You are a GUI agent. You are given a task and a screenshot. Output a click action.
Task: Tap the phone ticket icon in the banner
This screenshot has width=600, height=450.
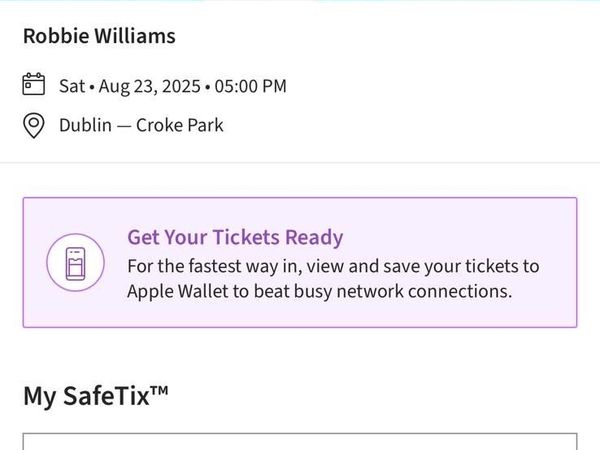[x=75, y=264]
